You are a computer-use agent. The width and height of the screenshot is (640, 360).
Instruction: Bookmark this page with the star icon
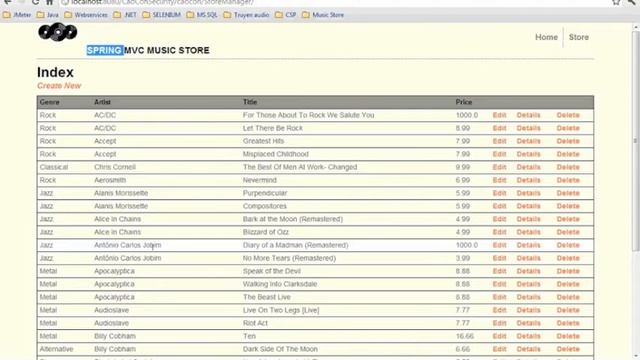[616, 2]
